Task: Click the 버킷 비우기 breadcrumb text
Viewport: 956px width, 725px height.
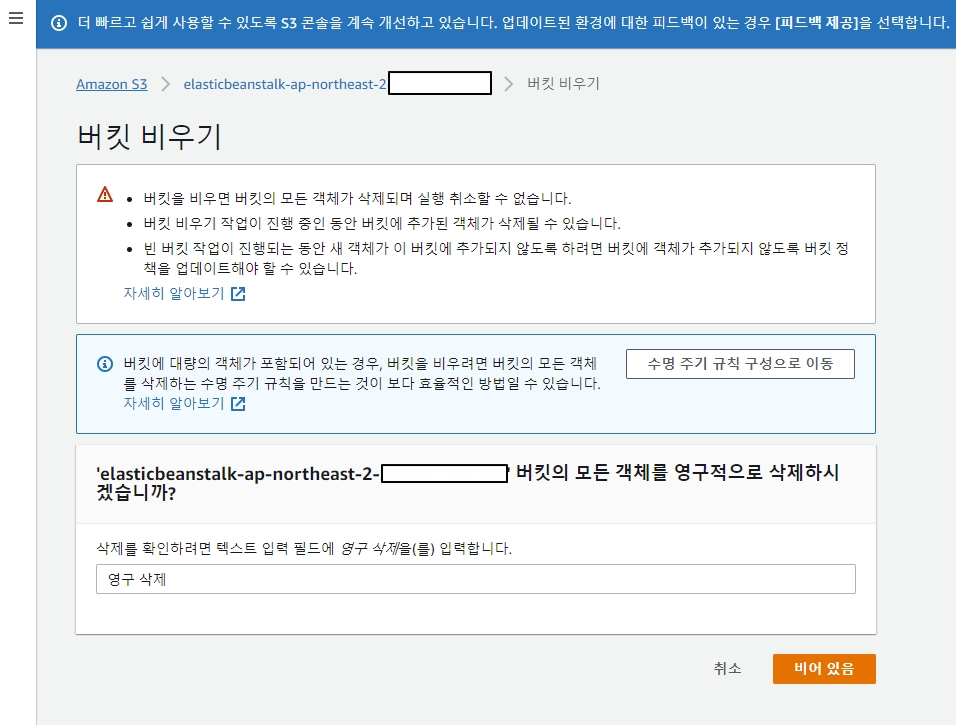Action: 563,84
